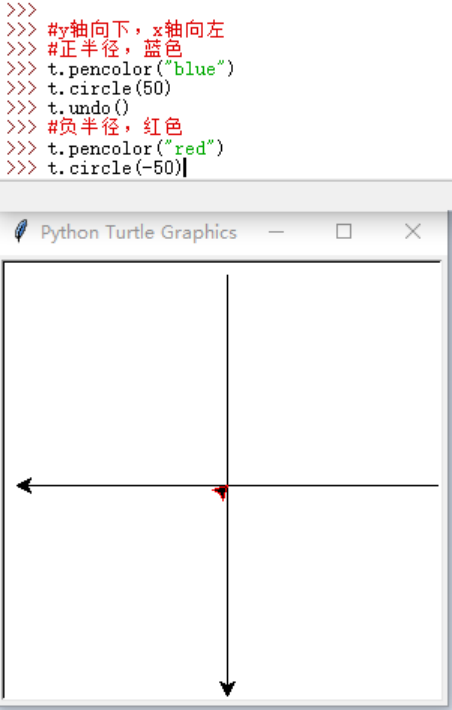Maximize the Python Turtle Graphics window
452x710 pixels.
344,231
